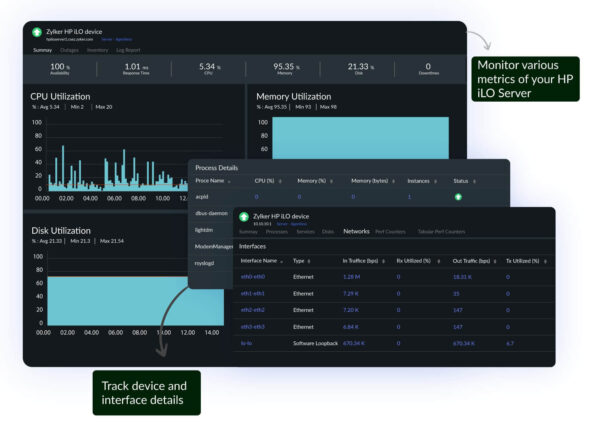Click the 0 Downtimes metric
This screenshot has width=600, height=422.
[429, 68]
